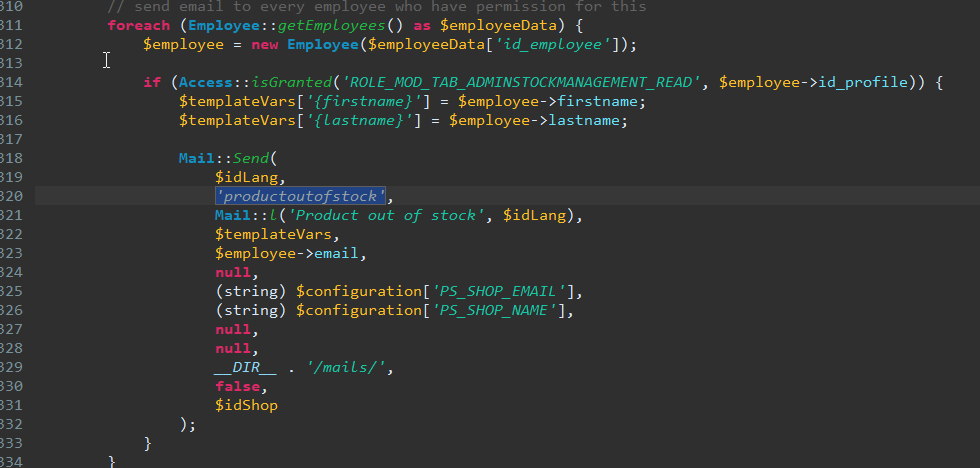Click the '{lastname}' template key
The height and width of the screenshot is (468, 980).
click(355, 120)
